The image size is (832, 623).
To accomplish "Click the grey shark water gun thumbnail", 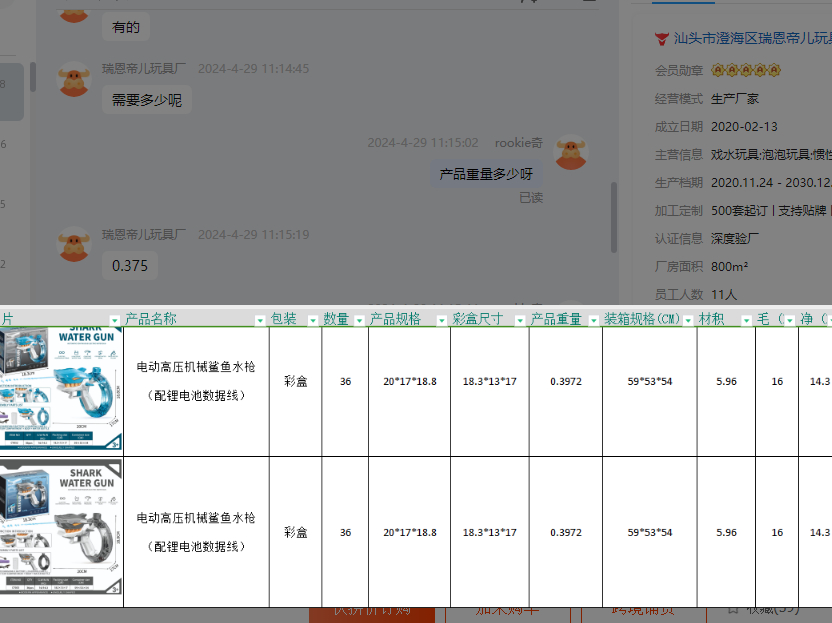I will [61, 532].
